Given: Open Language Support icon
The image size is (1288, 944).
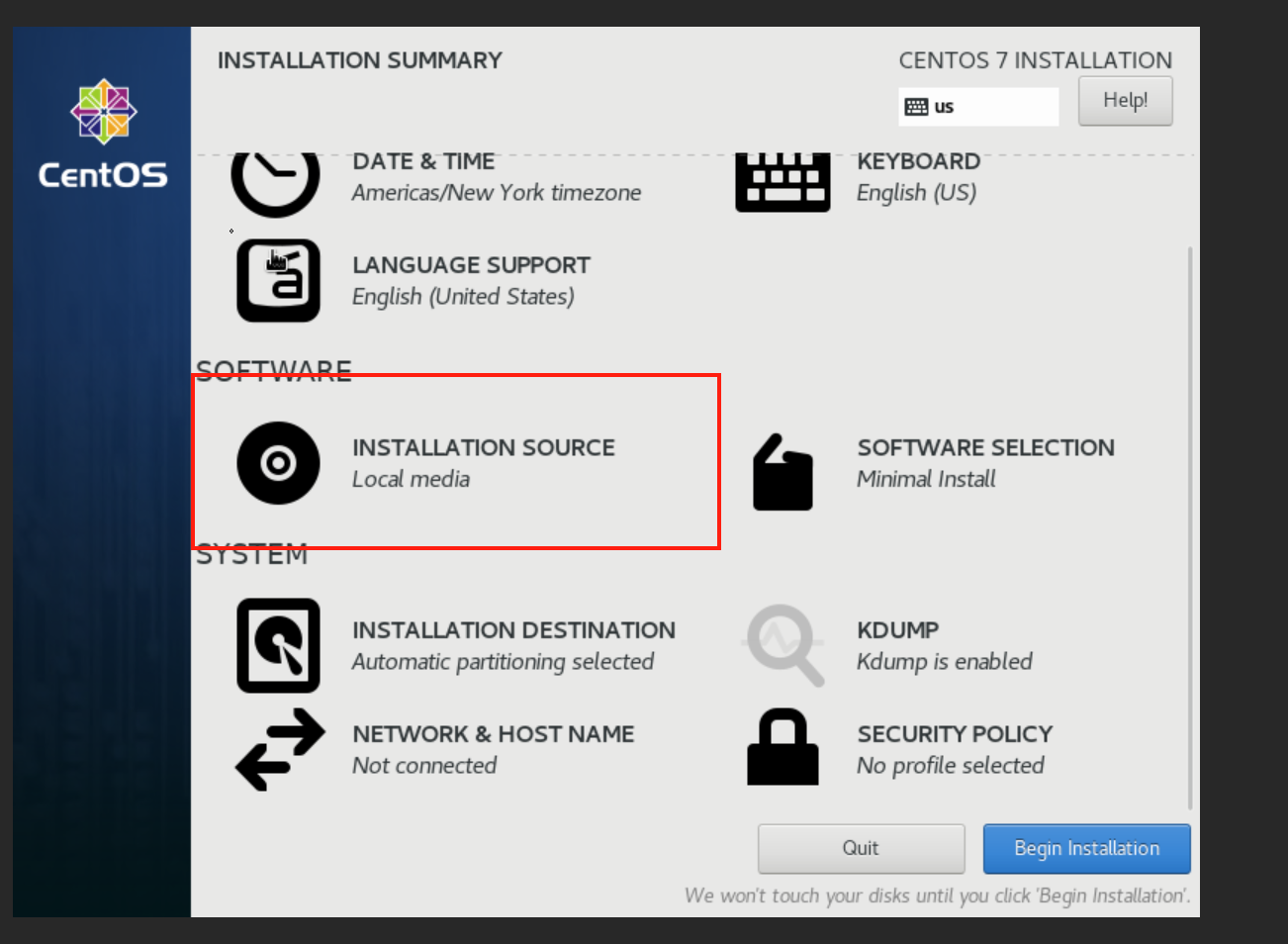Looking at the screenshot, I should click(278, 281).
